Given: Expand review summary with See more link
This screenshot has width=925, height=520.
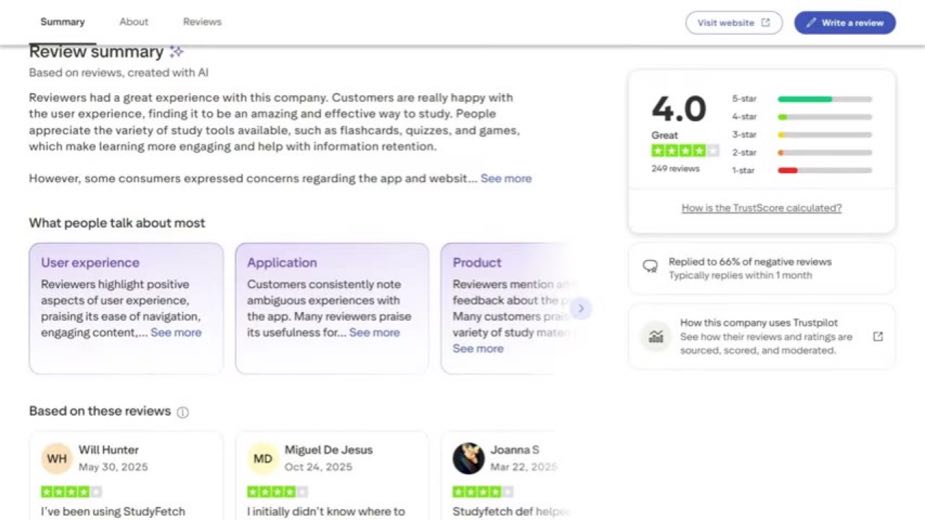Looking at the screenshot, I should click(506, 178).
